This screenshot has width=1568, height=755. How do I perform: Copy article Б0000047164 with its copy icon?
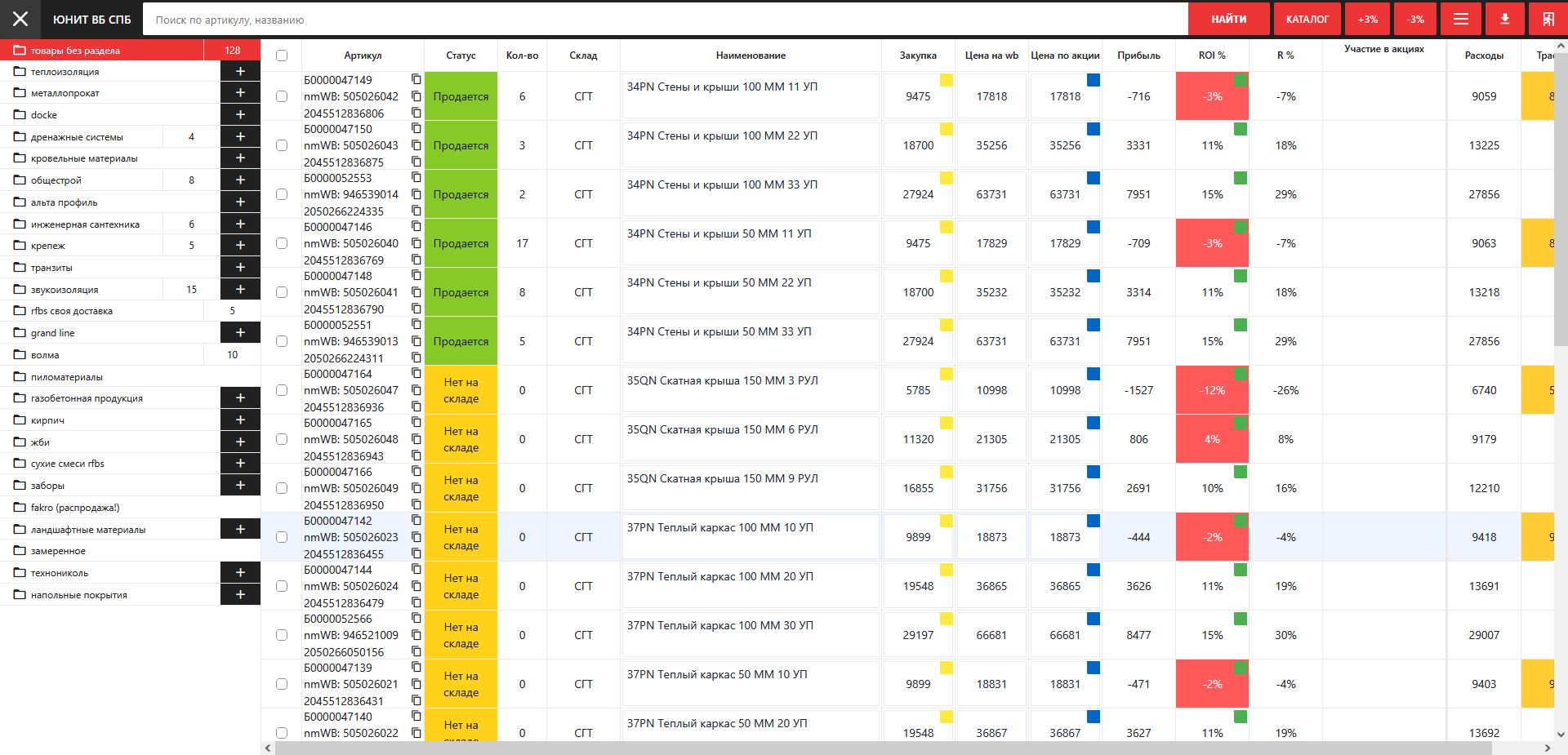416,373
